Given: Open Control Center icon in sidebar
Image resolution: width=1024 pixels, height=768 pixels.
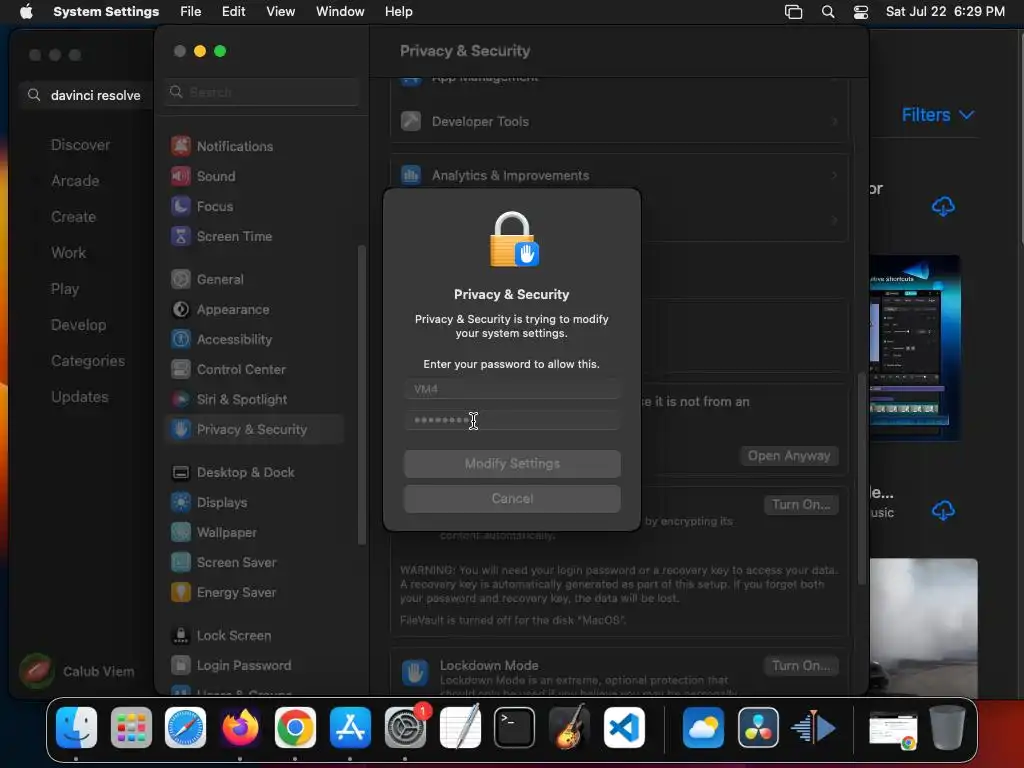Looking at the screenshot, I should 181,369.
